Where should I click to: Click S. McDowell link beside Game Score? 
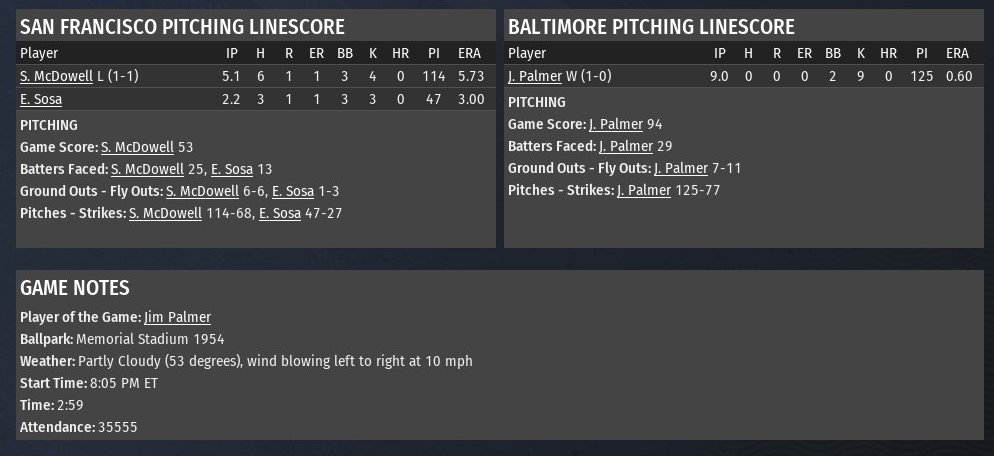click(137, 147)
